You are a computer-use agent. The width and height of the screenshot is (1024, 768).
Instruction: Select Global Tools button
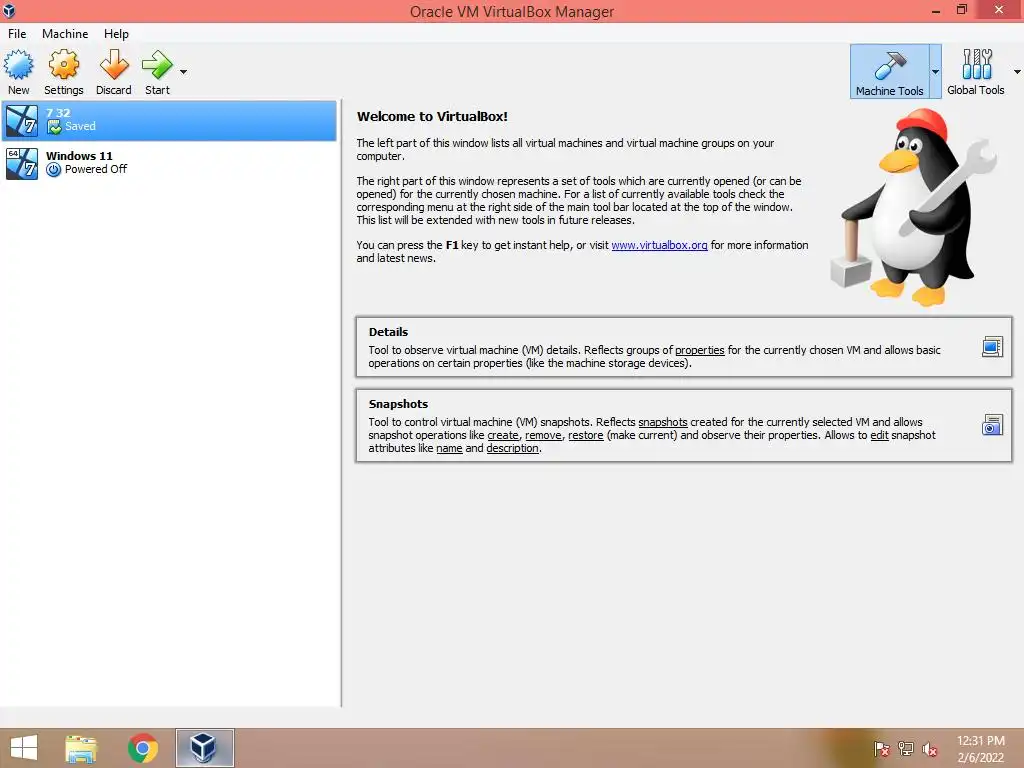coord(976,71)
